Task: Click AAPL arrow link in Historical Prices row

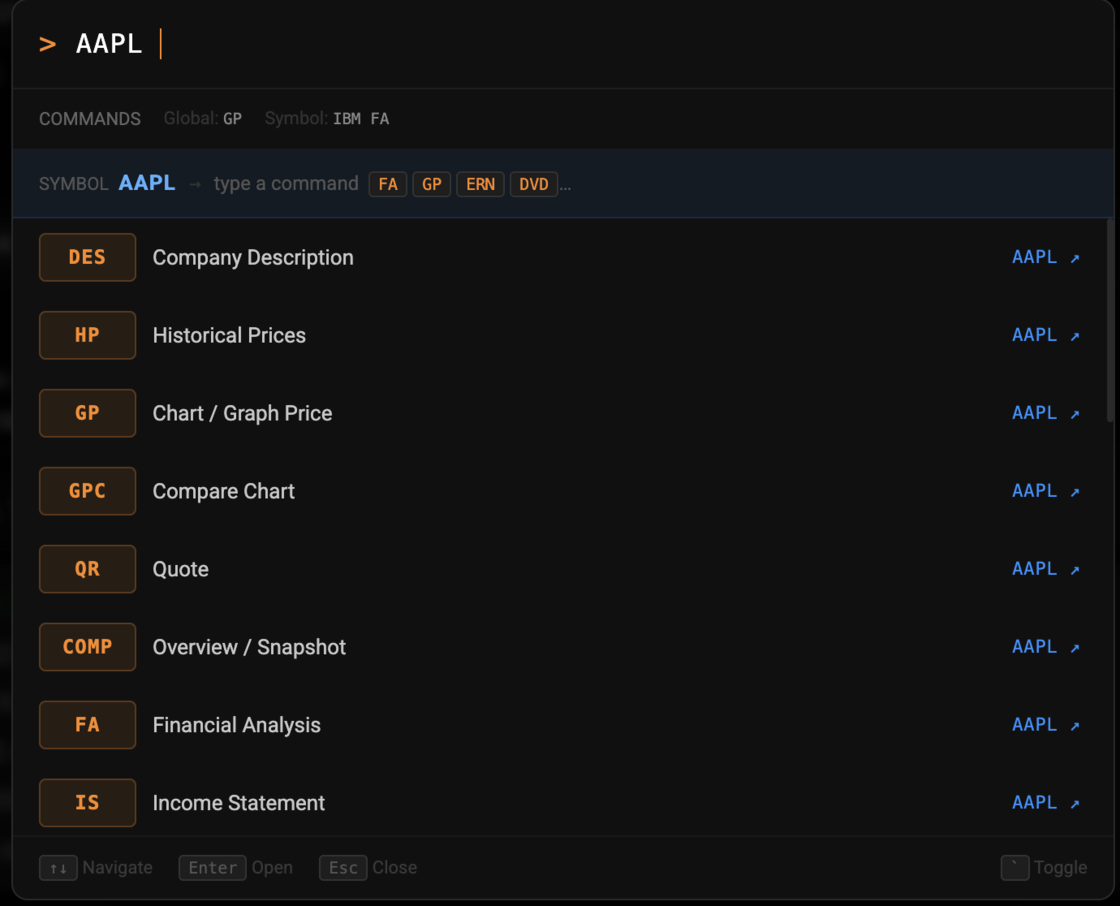Action: (1046, 335)
